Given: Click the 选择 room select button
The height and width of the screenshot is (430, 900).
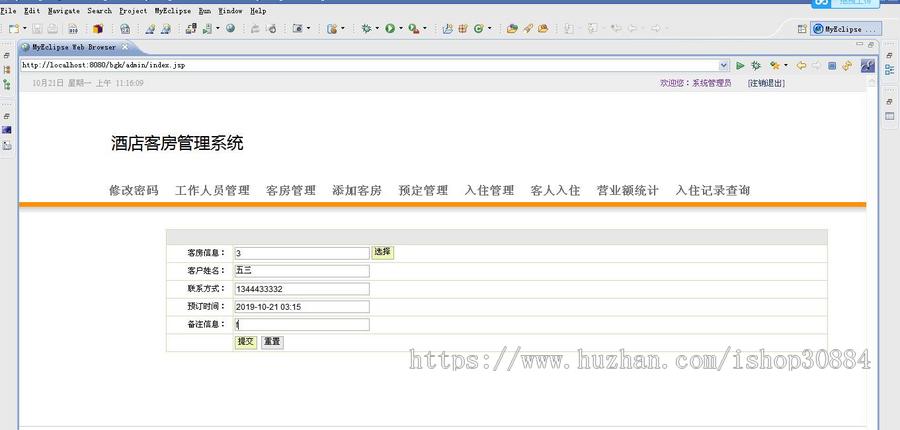Looking at the screenshot, I should (383, 252).
